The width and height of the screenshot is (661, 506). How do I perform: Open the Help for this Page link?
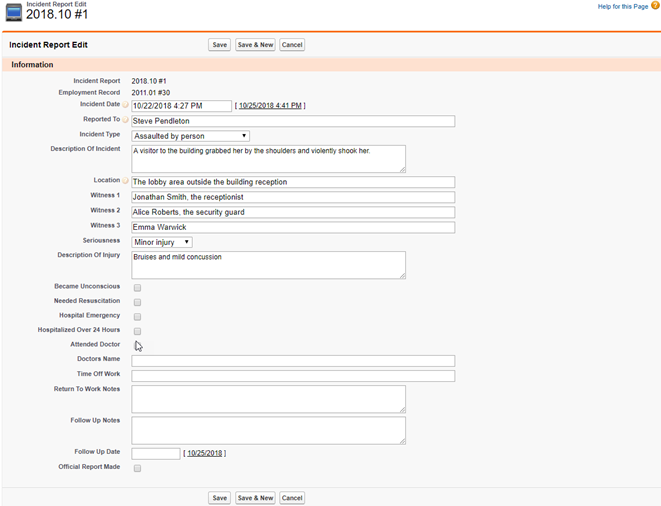click(x=622, y=7)
